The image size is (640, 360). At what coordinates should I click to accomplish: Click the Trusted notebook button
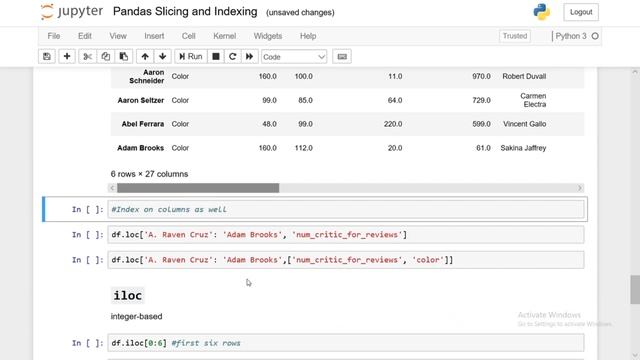515,36
